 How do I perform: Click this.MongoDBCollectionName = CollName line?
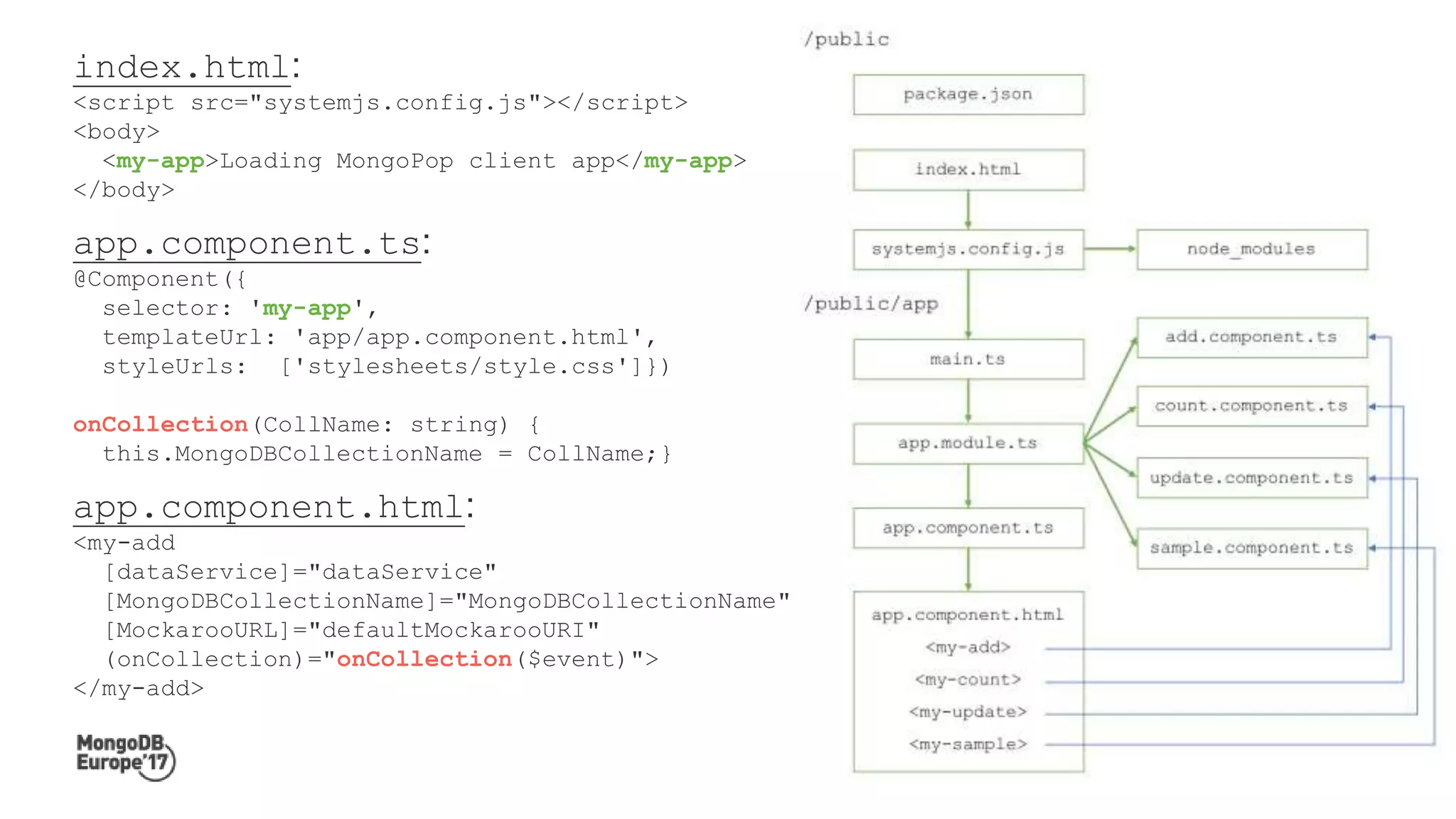pos(387,454)
